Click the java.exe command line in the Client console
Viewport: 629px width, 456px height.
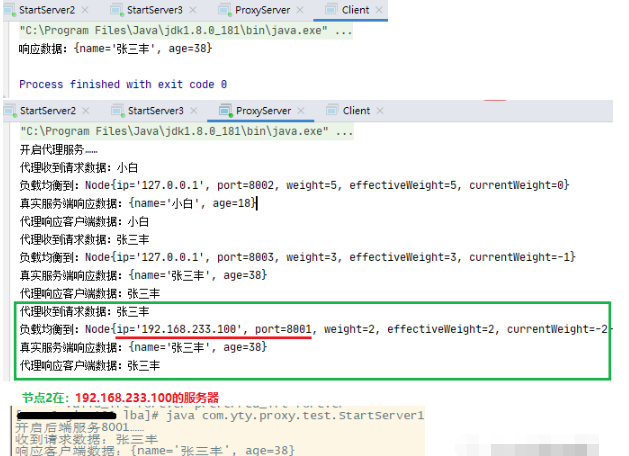(x=186, y=31)
